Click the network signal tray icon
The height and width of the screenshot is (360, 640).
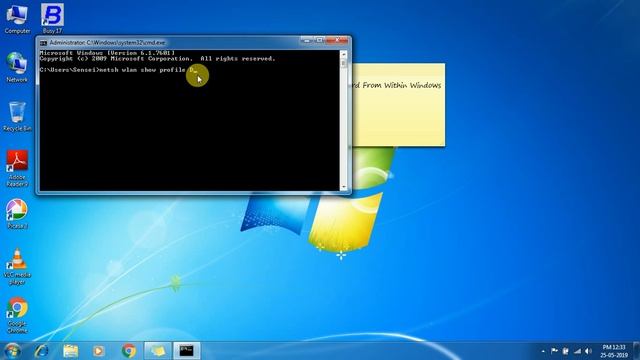click(577, 351)
